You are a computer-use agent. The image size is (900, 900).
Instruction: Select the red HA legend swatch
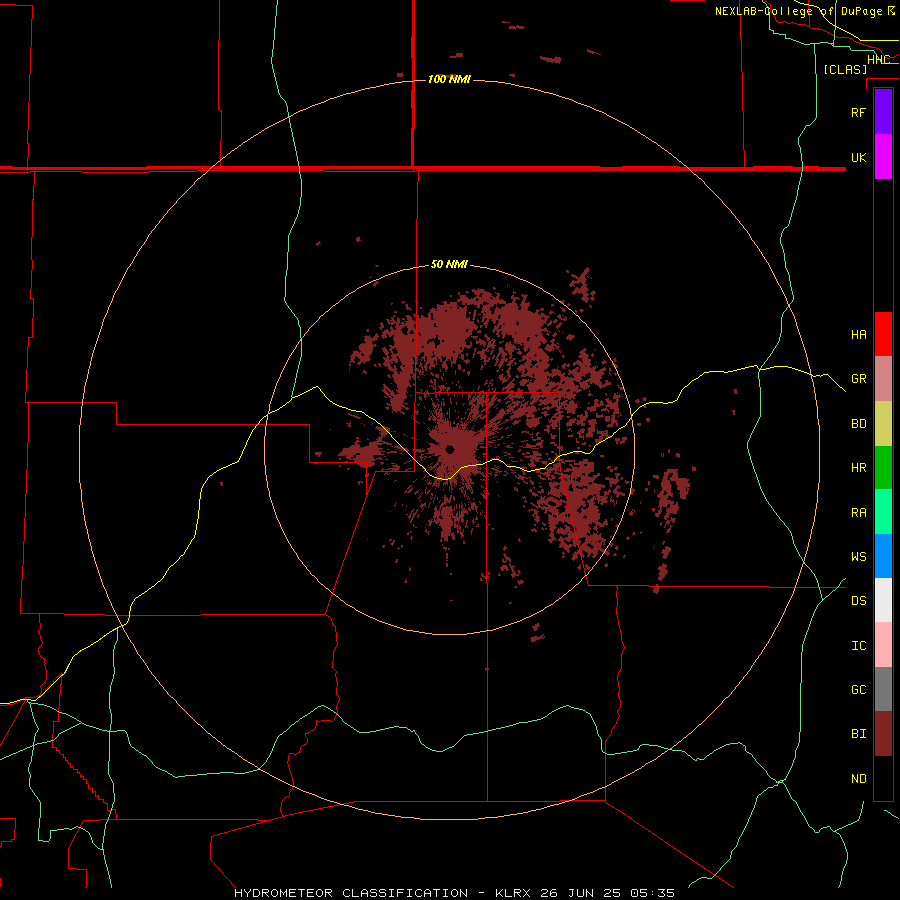click(883, 334)
